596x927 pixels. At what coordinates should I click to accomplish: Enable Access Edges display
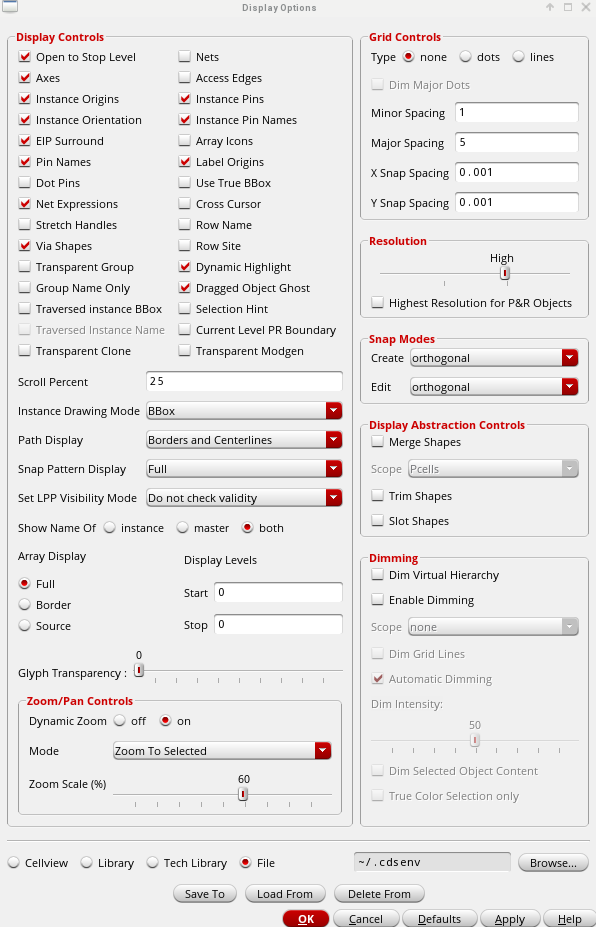[184, 78]
